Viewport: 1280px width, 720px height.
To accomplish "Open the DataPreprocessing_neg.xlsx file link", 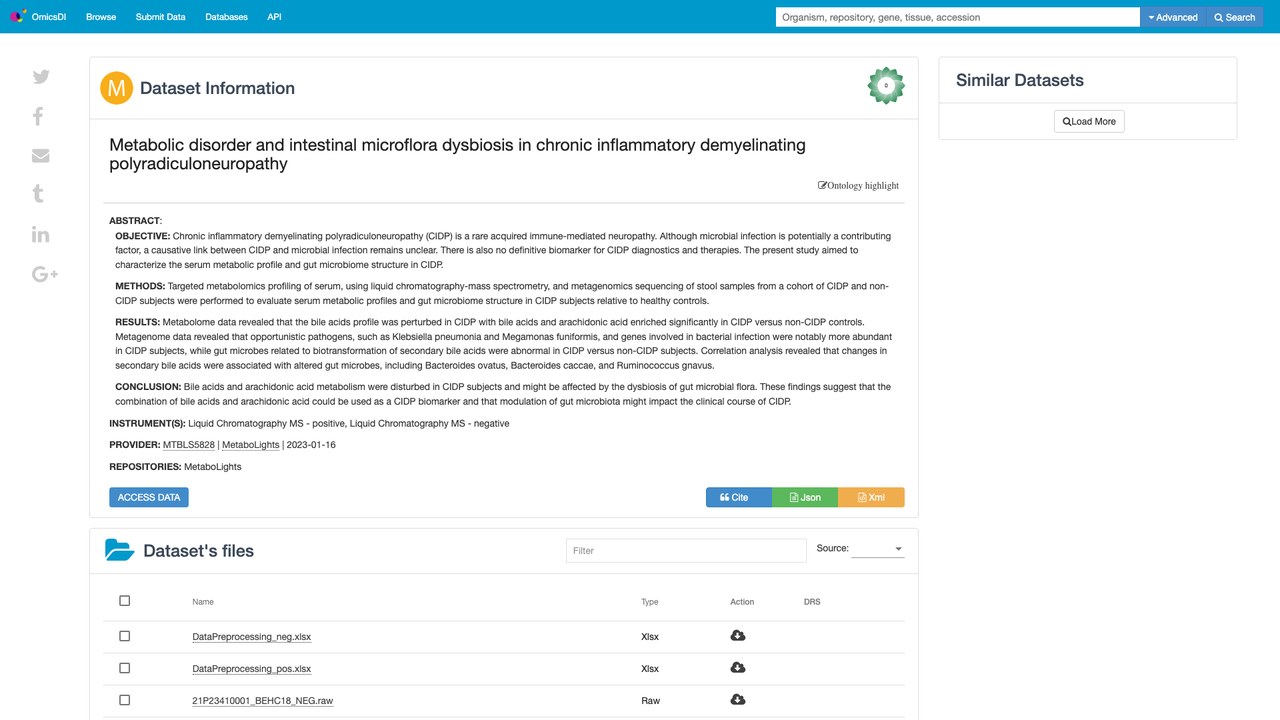I will click(252, 637).
